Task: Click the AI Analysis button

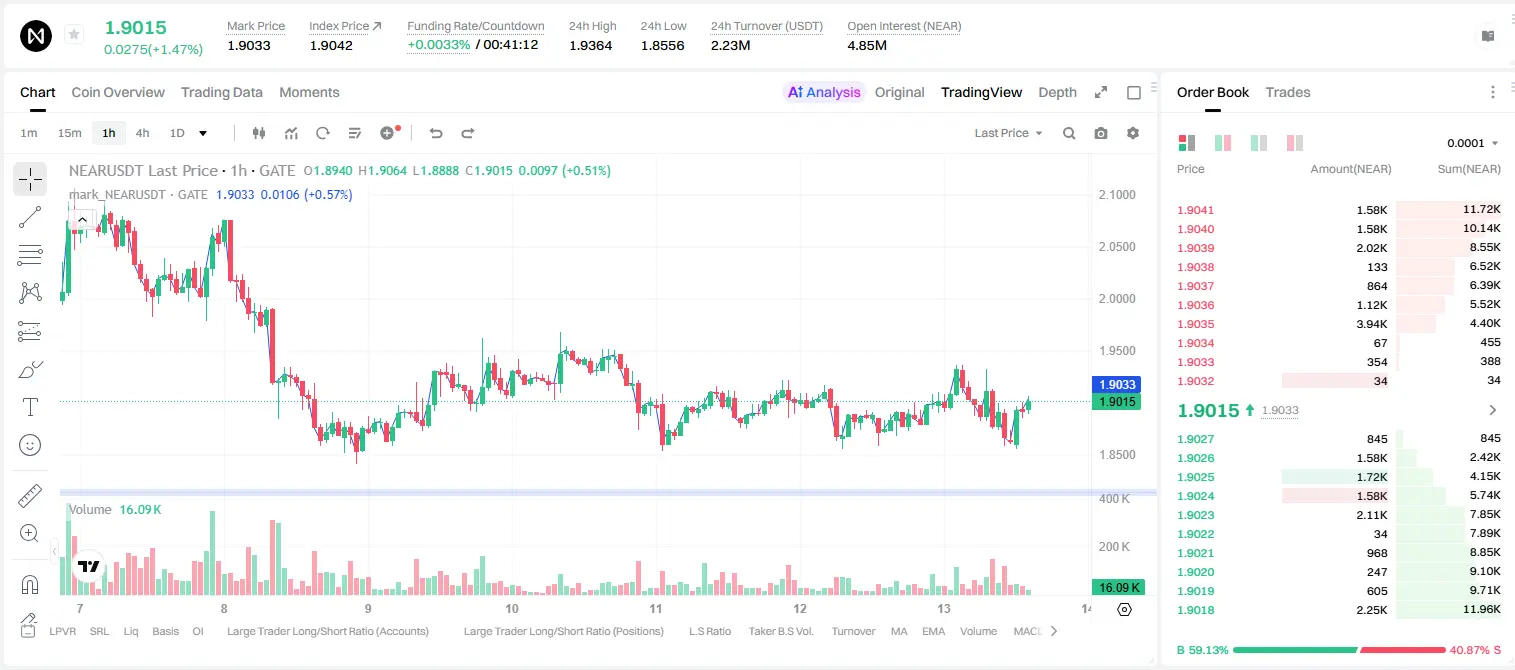Action: click(824, 92)
